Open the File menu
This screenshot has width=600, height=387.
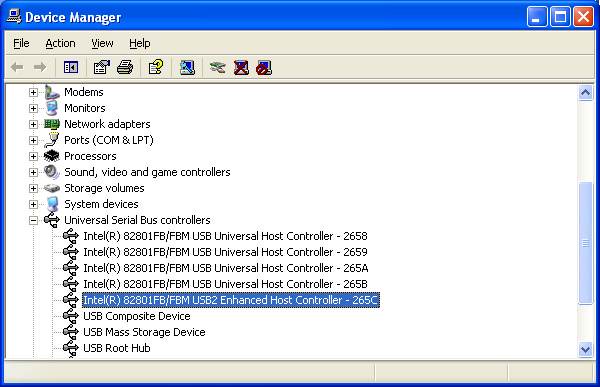(21, 43)
